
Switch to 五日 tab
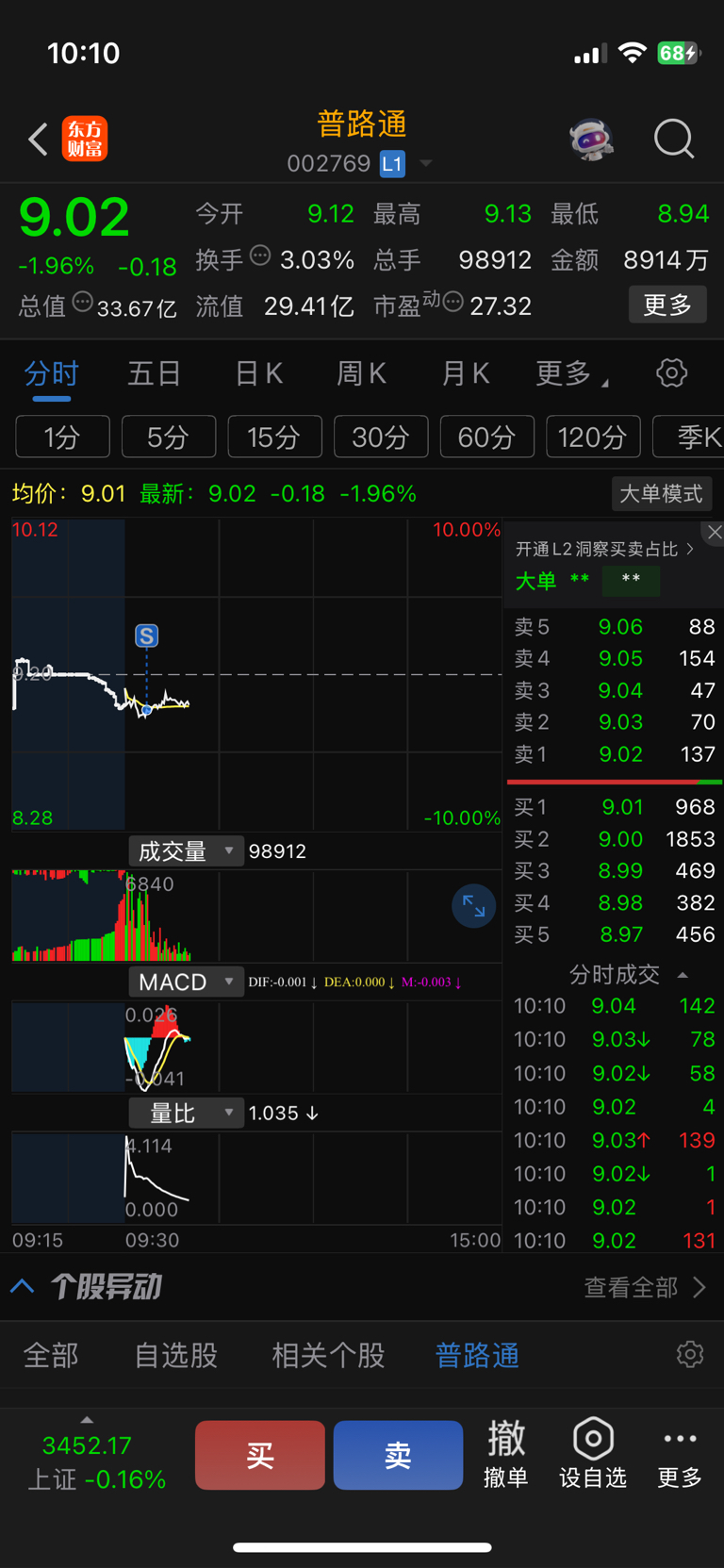[x=155, y=374]
